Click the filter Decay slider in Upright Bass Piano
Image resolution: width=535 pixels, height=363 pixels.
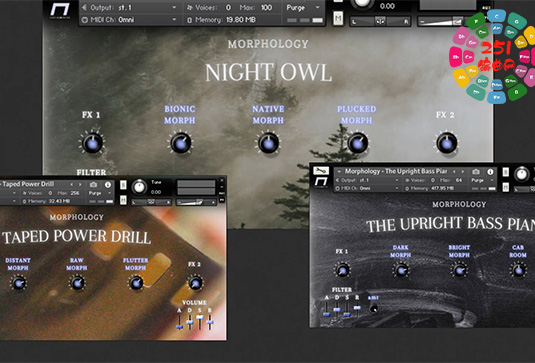click(337, 309)
